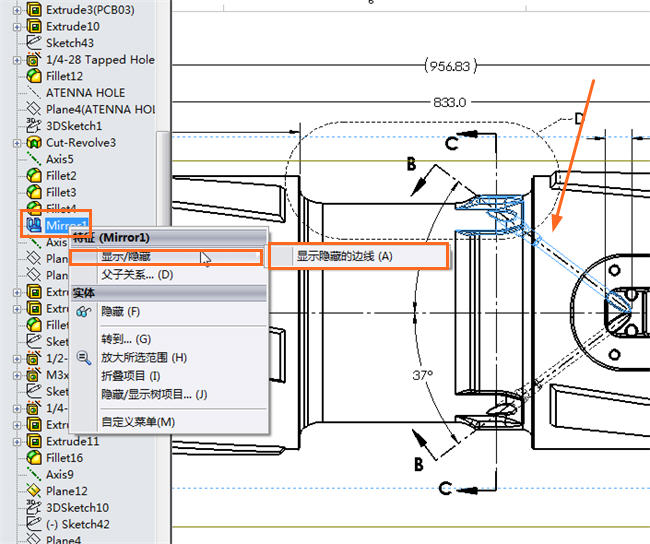650x544 pixels.
Task: Click the 833.0 dimension text
Action: click(x=450, y=102)
